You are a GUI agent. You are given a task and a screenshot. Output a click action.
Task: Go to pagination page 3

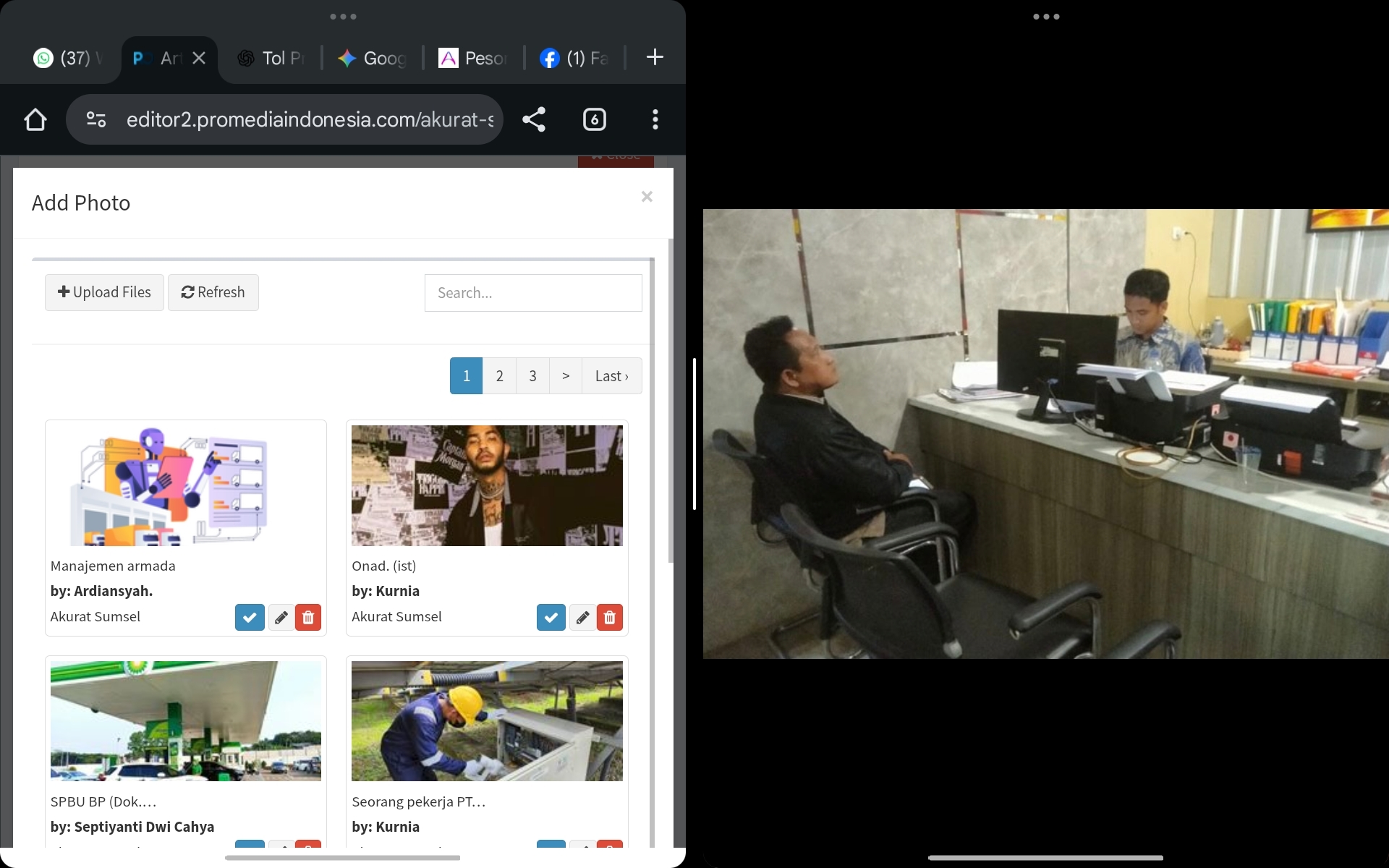coord(533,376)
